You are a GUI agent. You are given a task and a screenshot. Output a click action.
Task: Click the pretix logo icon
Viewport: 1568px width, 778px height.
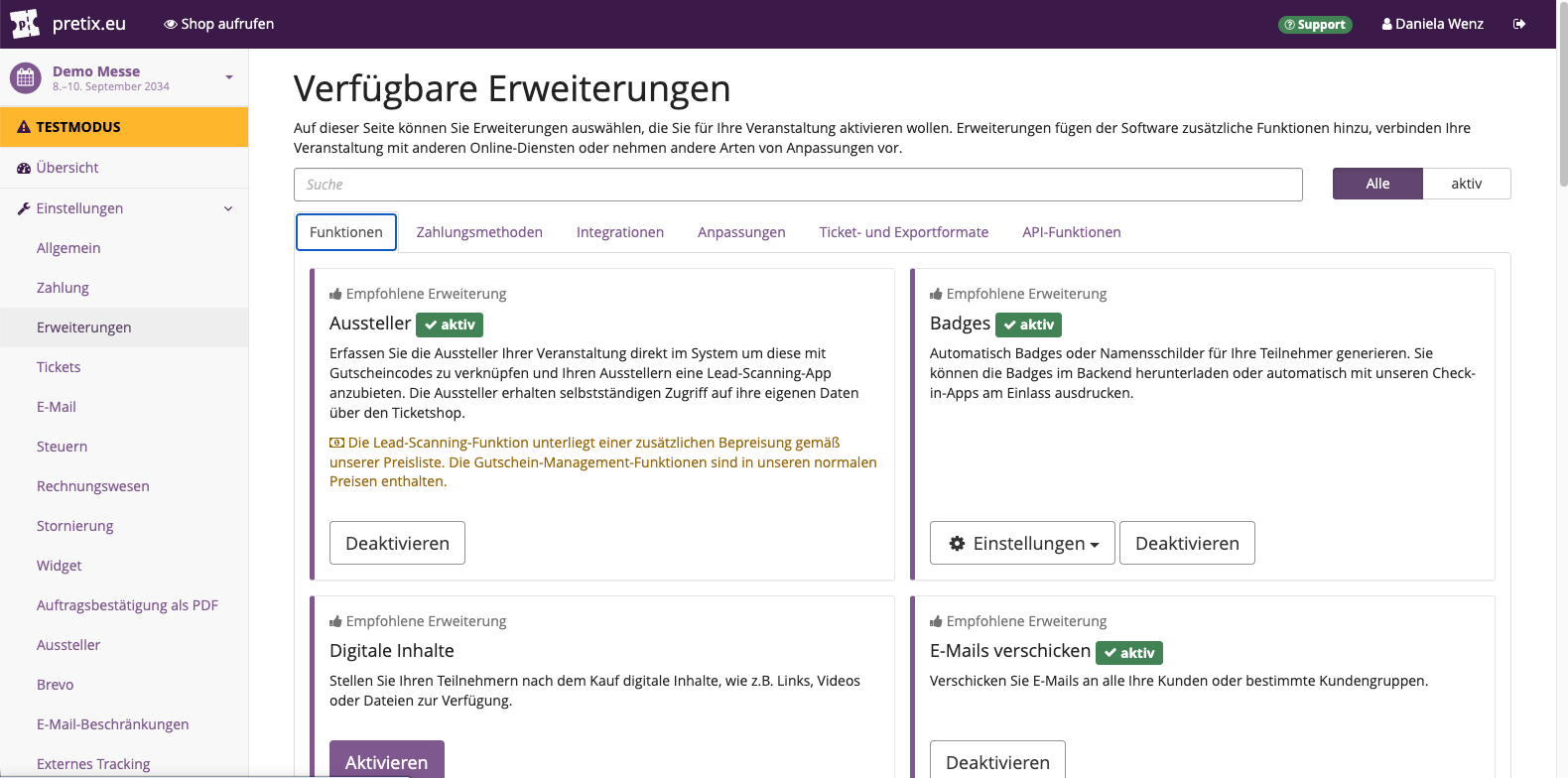[25, 23]
